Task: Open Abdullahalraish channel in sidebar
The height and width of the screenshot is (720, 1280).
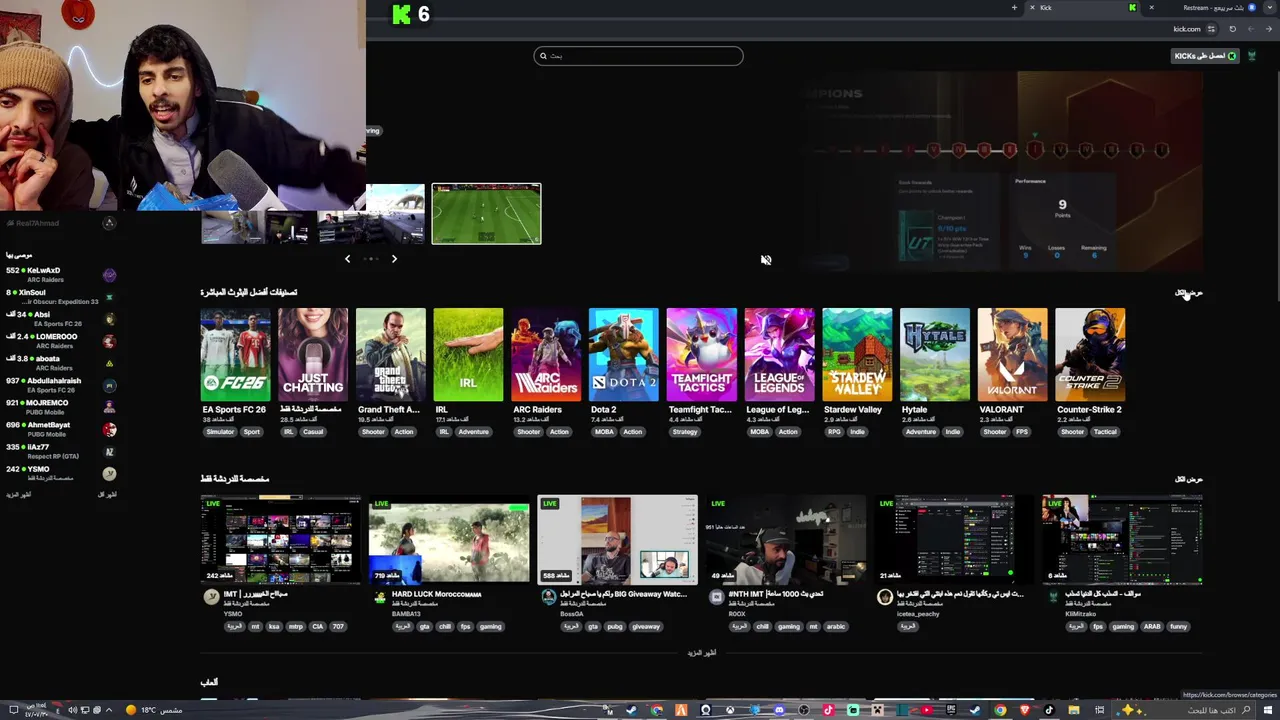Action: coord(60,385)
